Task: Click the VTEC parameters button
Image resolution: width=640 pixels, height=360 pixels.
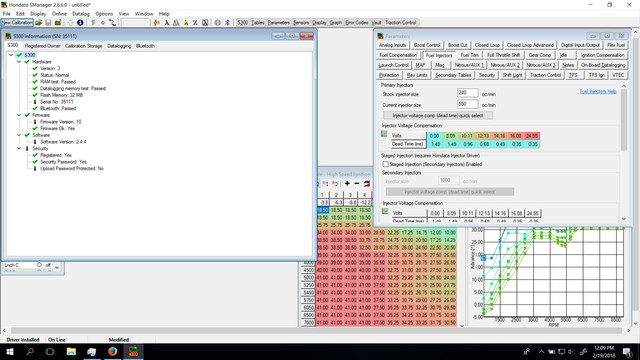Action: tap(618, 75)
